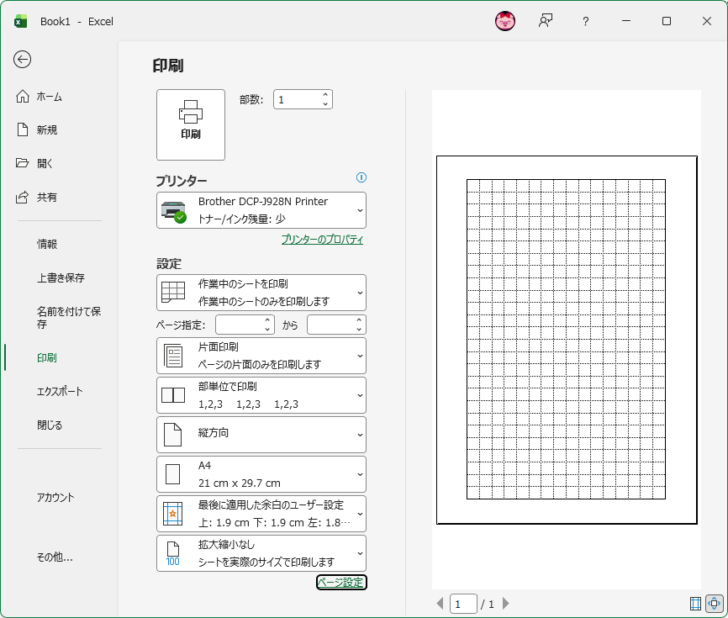728x618 pixels.
Task: Go to previous preview page arrow
Action: [x=440, y=604]
